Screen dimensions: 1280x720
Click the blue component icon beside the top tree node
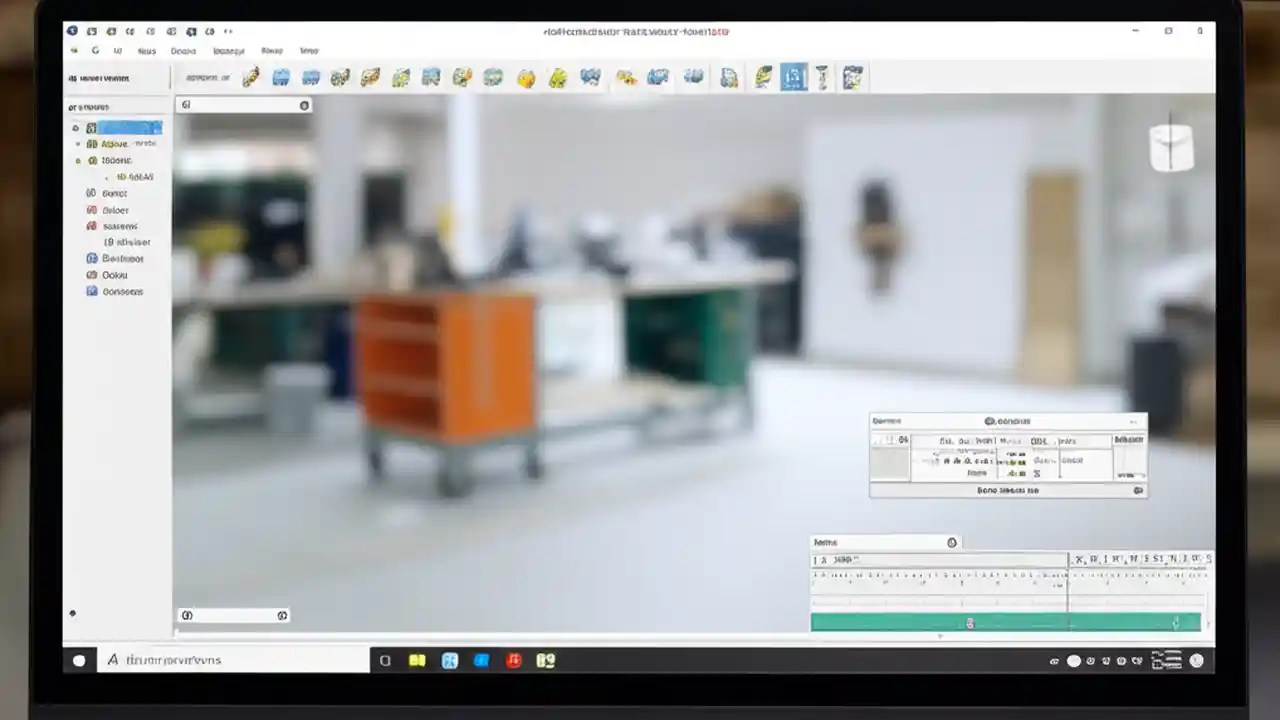click(91, 128)
